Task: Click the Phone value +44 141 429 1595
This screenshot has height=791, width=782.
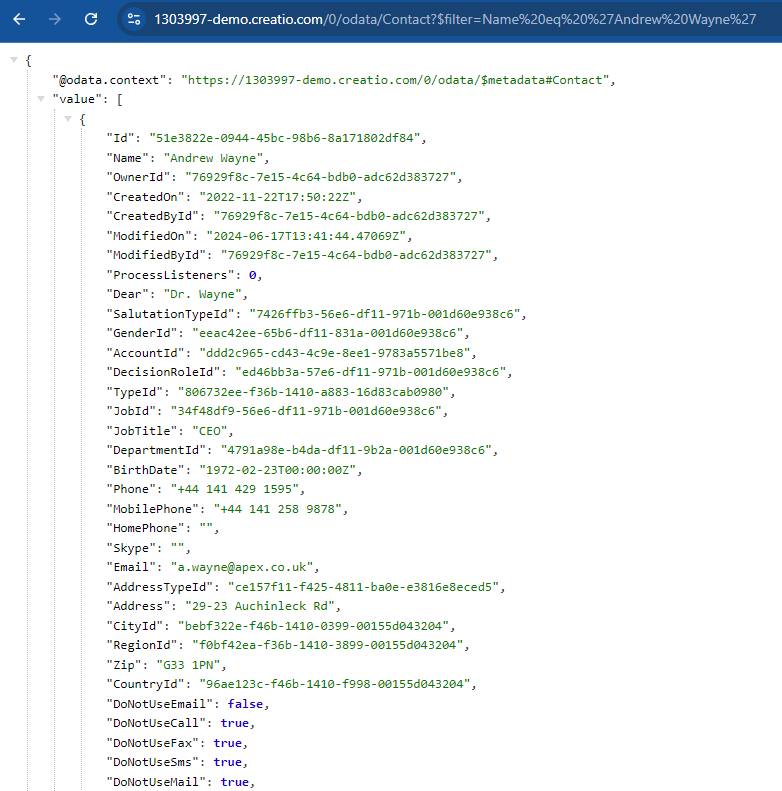Action: [x=235, y=489]
